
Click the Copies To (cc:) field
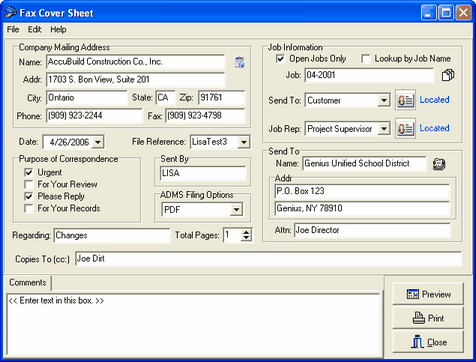point(268,259)
